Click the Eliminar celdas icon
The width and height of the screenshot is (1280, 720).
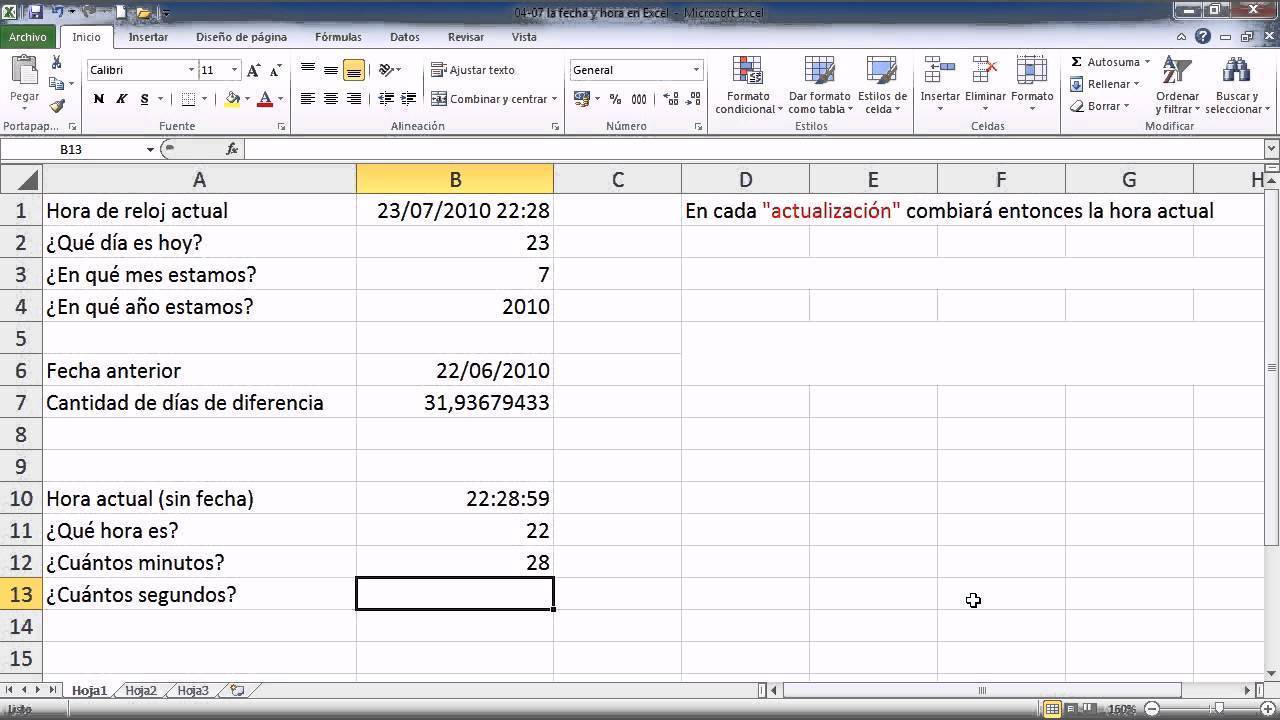point(985,70)
